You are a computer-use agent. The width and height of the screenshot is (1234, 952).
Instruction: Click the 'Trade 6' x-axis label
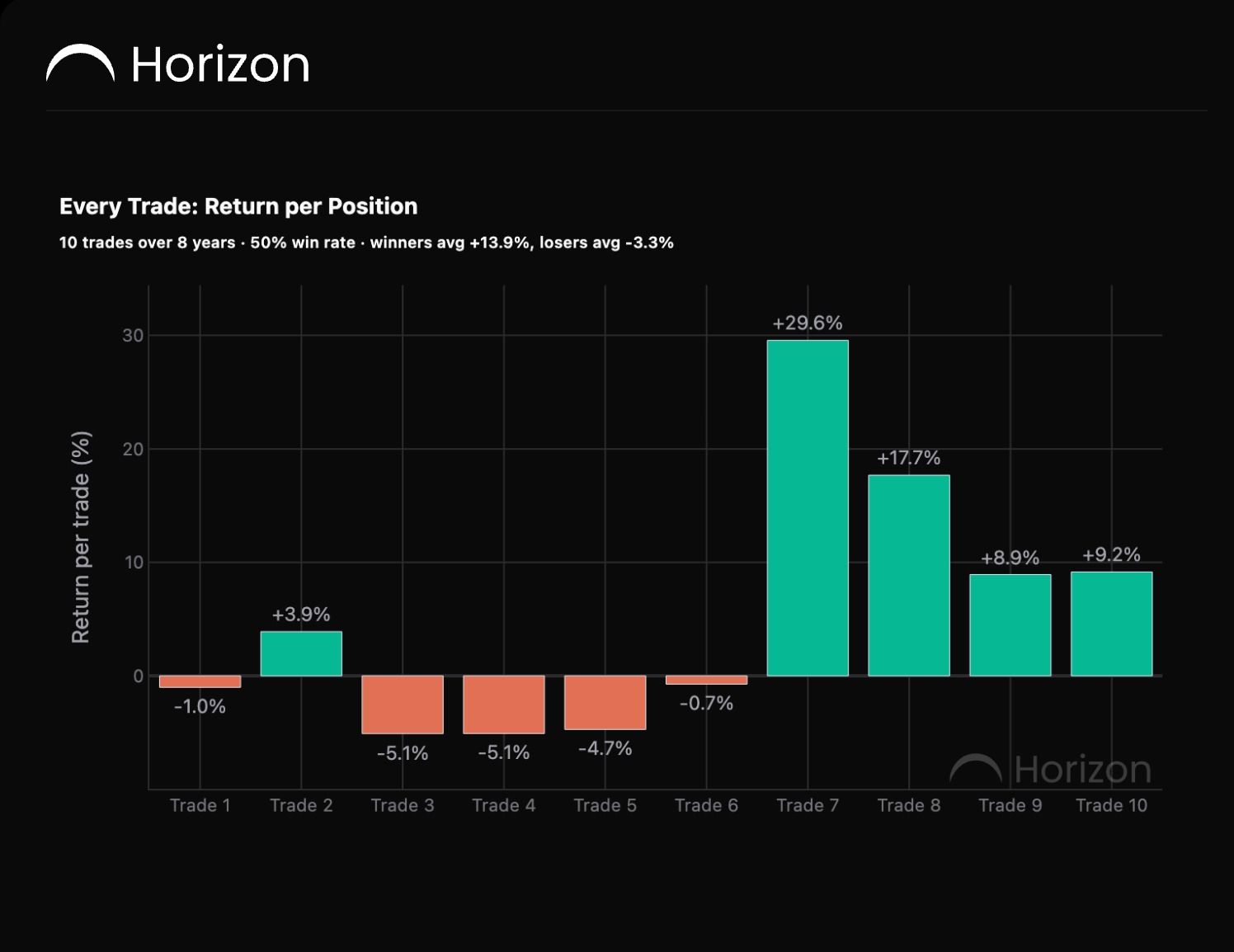click(x=706, y=805)
